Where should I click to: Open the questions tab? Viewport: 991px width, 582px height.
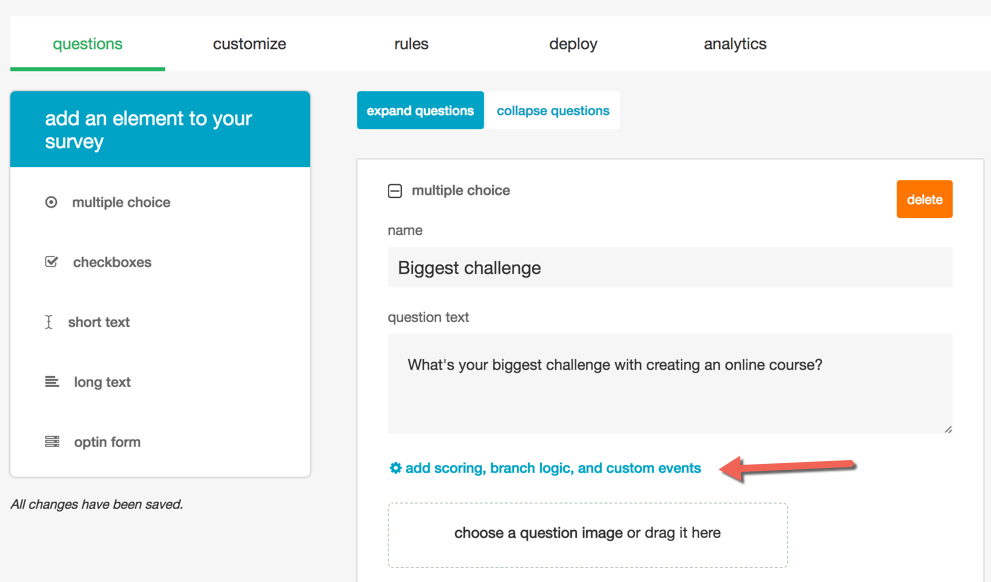tap(88, 44)
